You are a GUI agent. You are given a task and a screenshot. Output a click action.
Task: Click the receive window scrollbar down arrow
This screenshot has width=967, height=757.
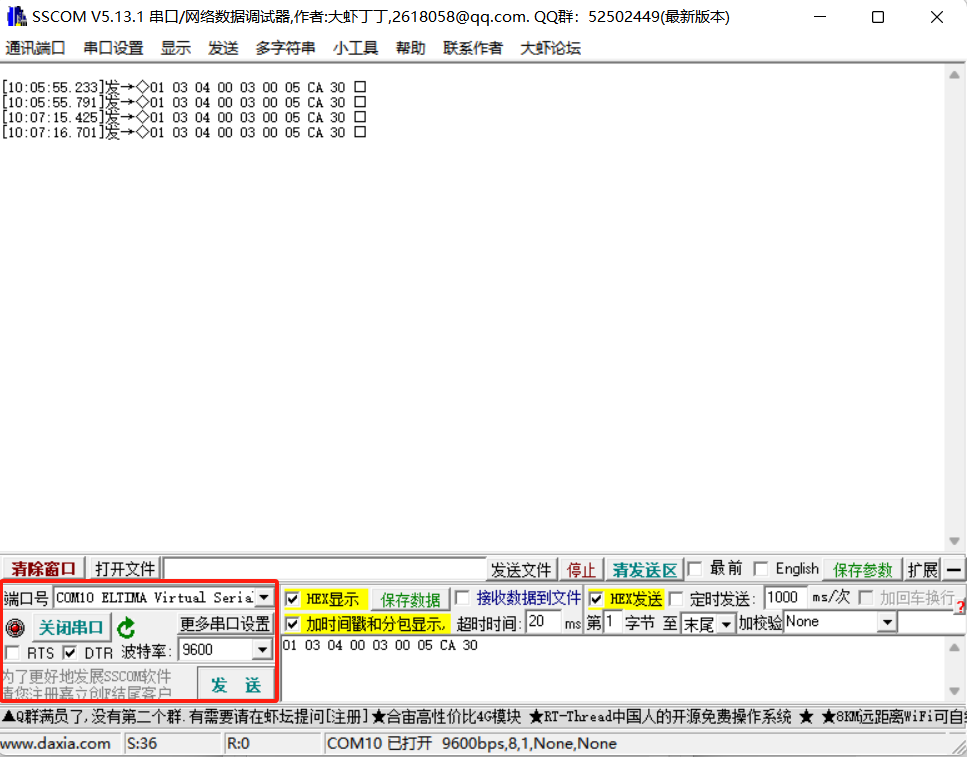pos(954,541)
